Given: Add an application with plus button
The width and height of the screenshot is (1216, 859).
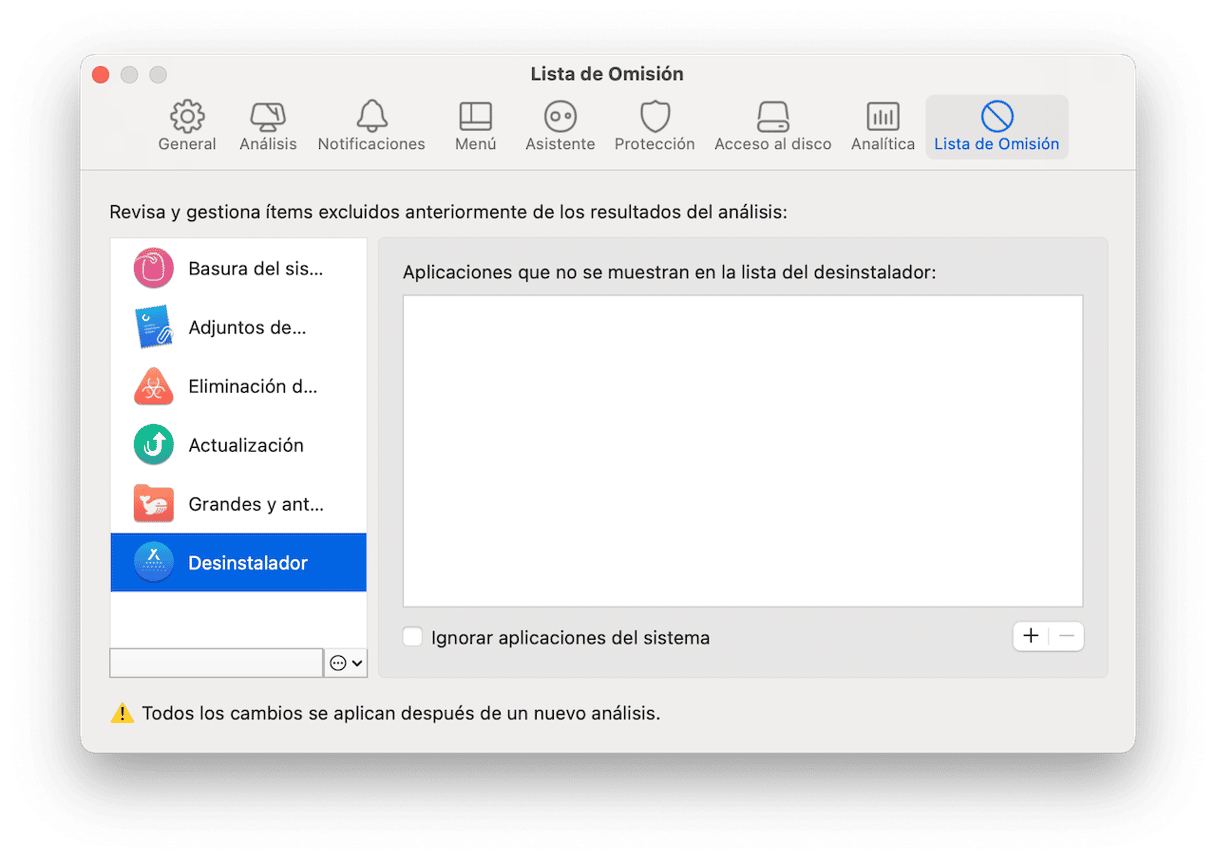Looking at the screenshot, I should click(1031, 636).
